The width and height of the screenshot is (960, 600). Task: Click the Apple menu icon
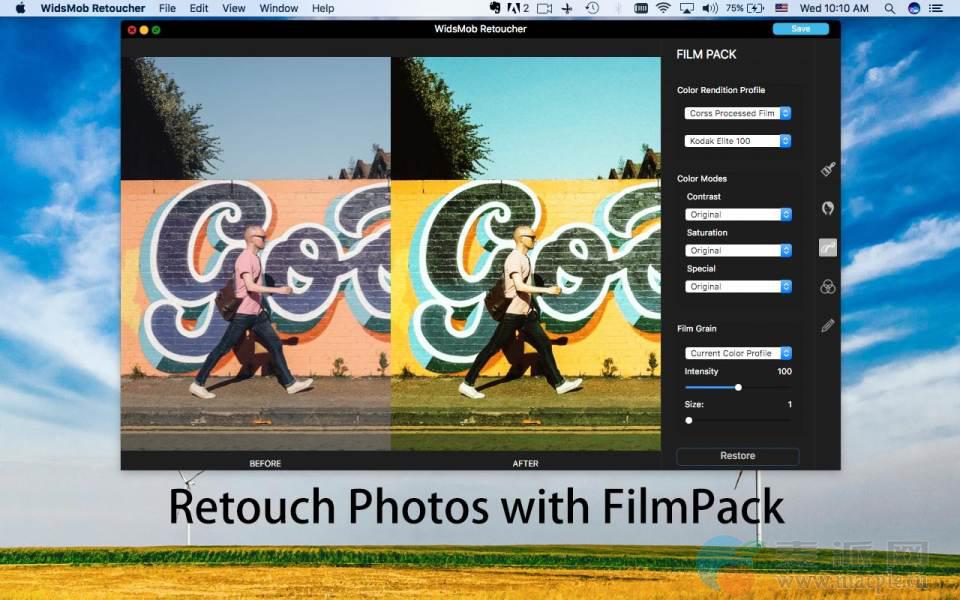(20, 8)
